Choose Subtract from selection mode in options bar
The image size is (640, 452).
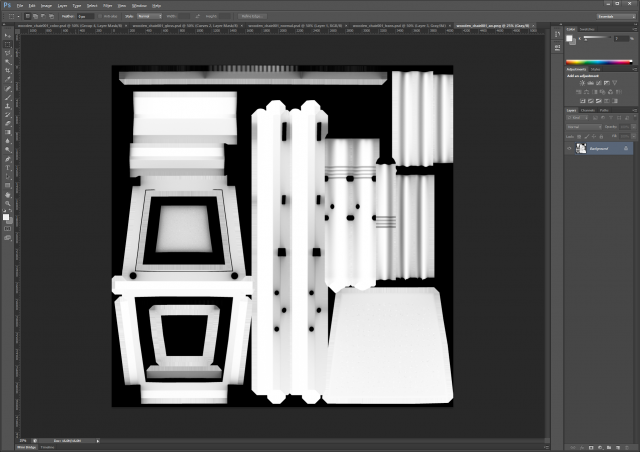coord(43,16)
